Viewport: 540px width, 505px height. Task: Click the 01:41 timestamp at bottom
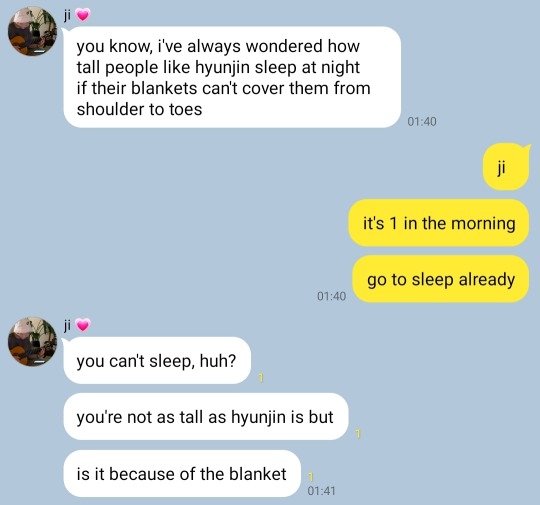coord(321,491)
